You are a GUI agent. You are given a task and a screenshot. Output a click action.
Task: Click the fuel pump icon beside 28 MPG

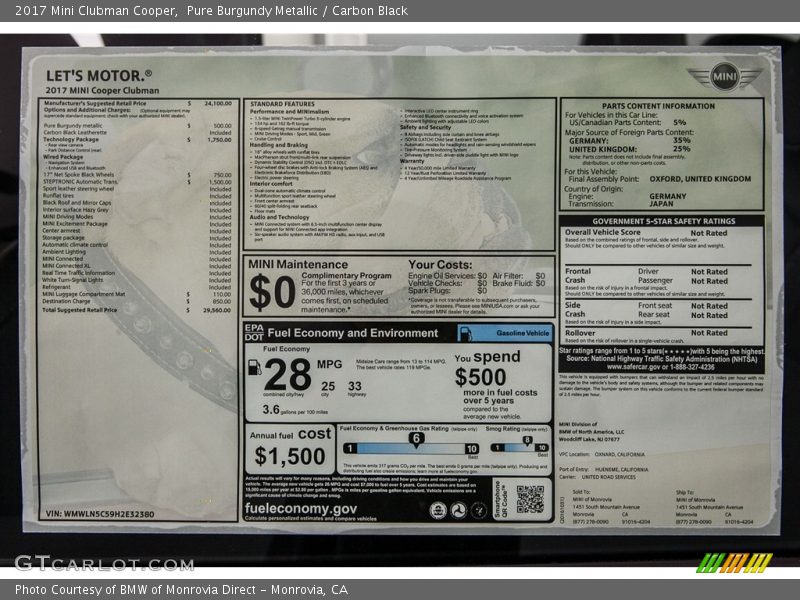[x=255, y=367]
